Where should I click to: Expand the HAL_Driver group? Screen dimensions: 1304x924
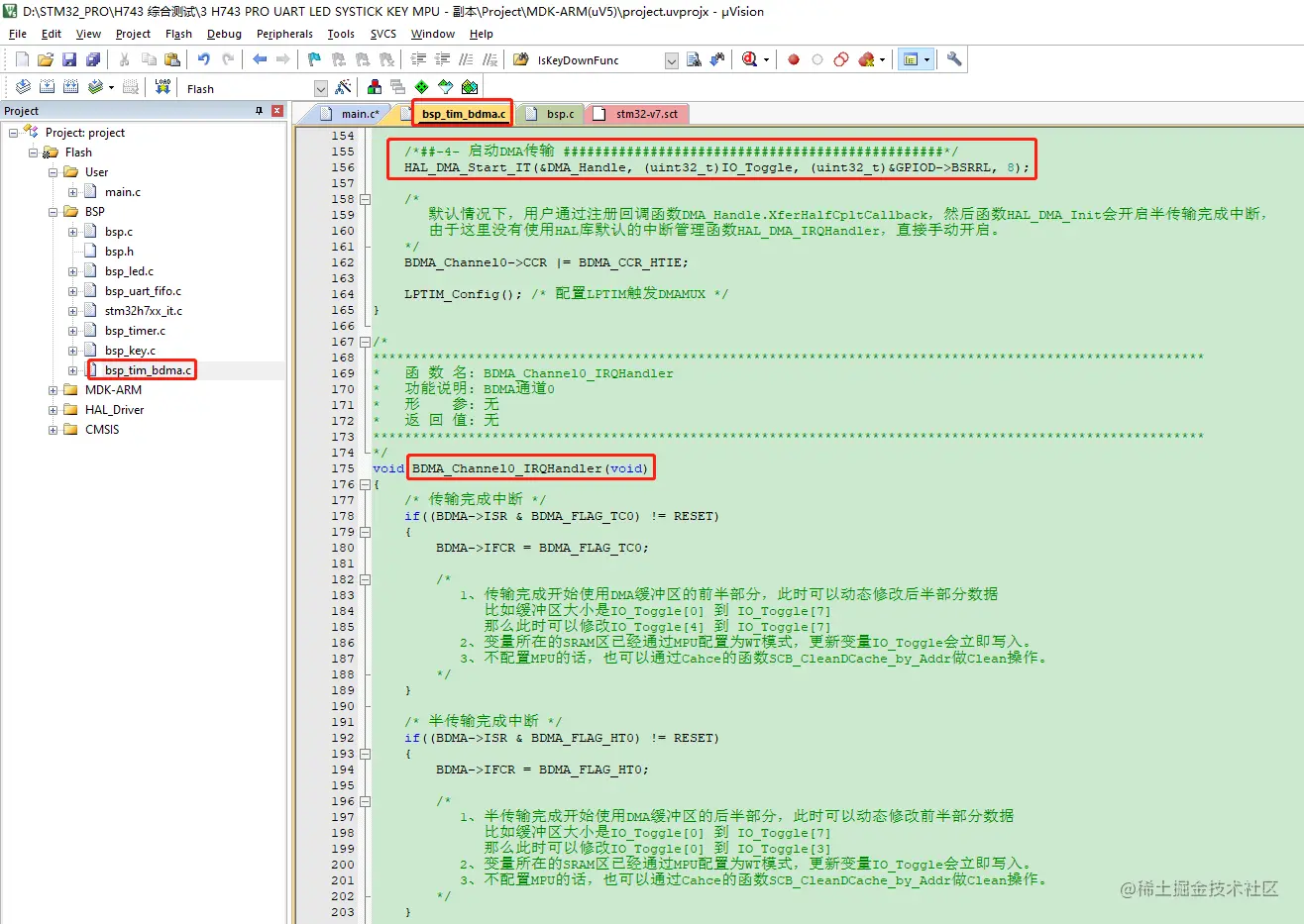[54, 410]
